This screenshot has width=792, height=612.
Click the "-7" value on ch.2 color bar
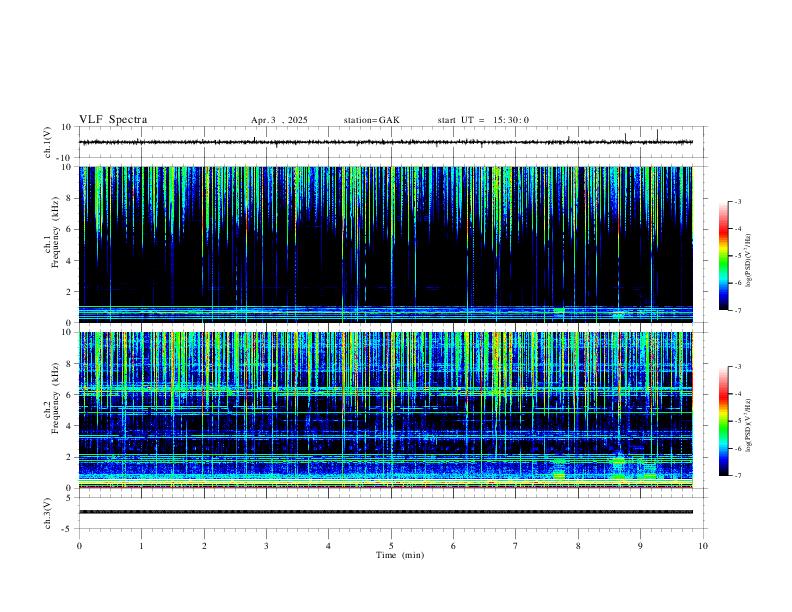(x=737, y=476)
